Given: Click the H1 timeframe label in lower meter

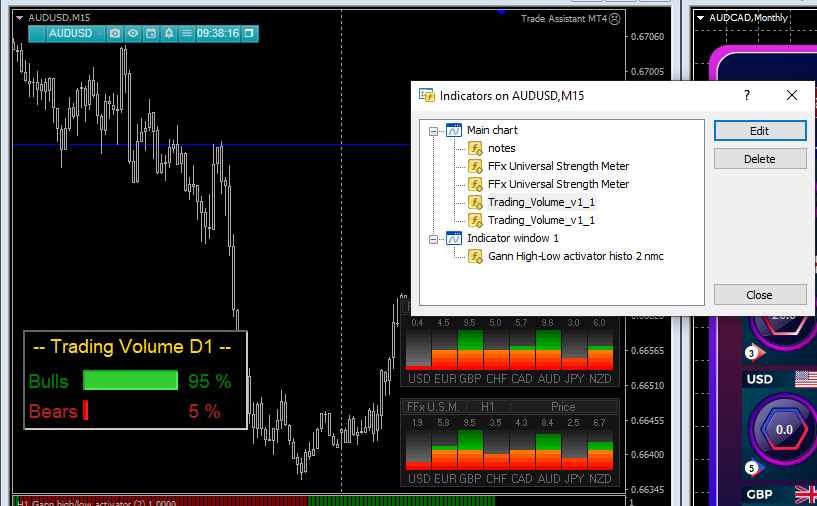Looking at the screenshot, I should [488, 407].
